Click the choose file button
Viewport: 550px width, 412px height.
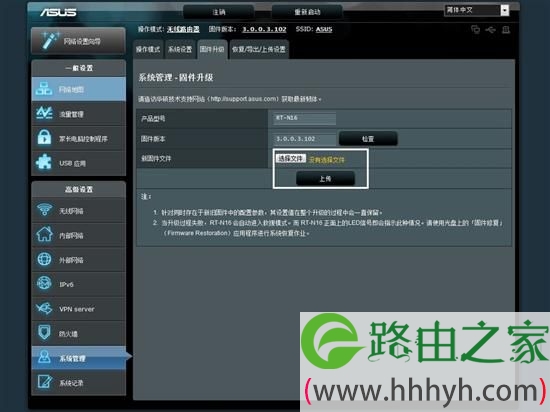(291, 158)
